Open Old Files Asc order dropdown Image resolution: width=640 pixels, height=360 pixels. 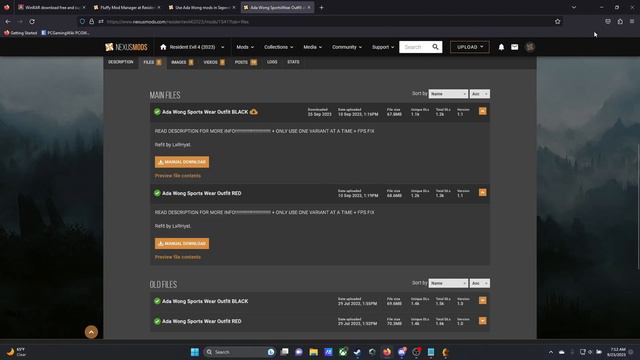(480, 283)
